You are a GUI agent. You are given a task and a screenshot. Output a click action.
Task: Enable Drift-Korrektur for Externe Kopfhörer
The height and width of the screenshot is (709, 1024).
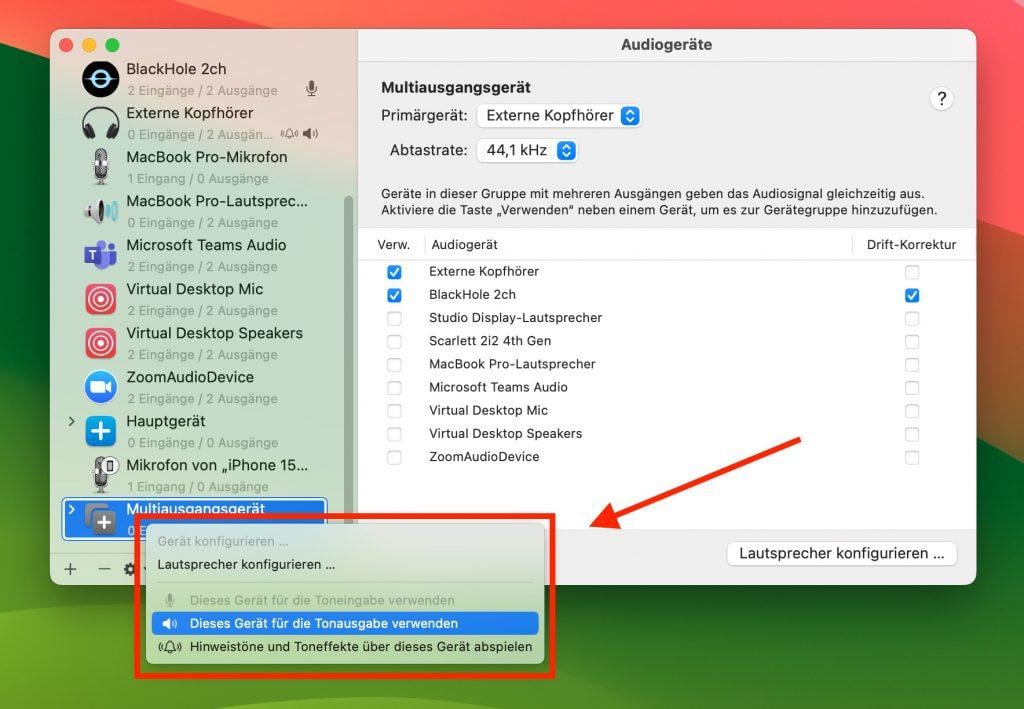click(912, 272)
